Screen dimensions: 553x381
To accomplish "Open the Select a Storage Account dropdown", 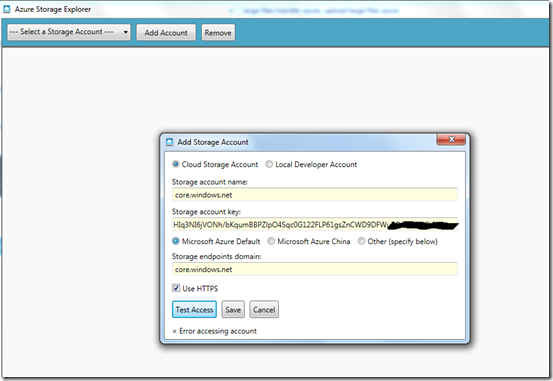I will (69, 32).
